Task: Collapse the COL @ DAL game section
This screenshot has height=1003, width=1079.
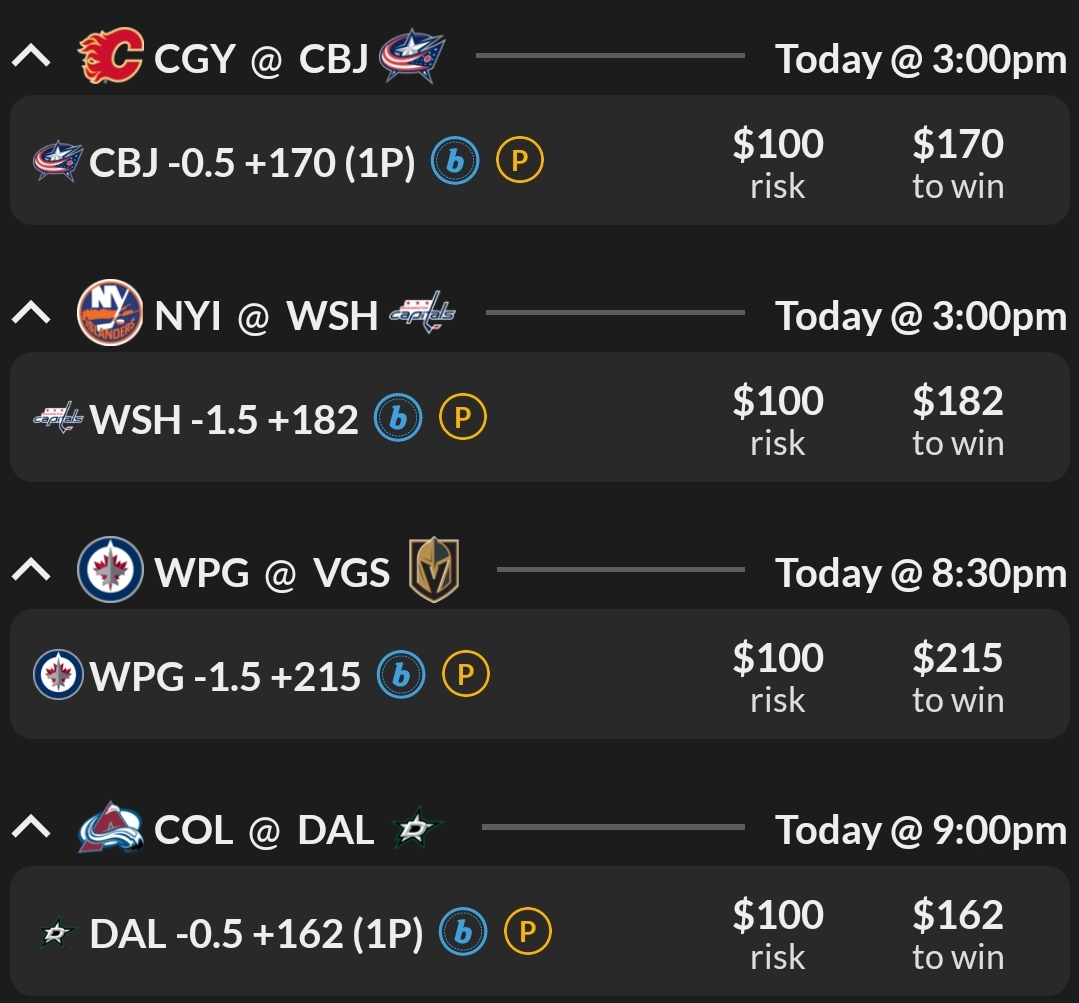Action: click(x=31, y=828)
